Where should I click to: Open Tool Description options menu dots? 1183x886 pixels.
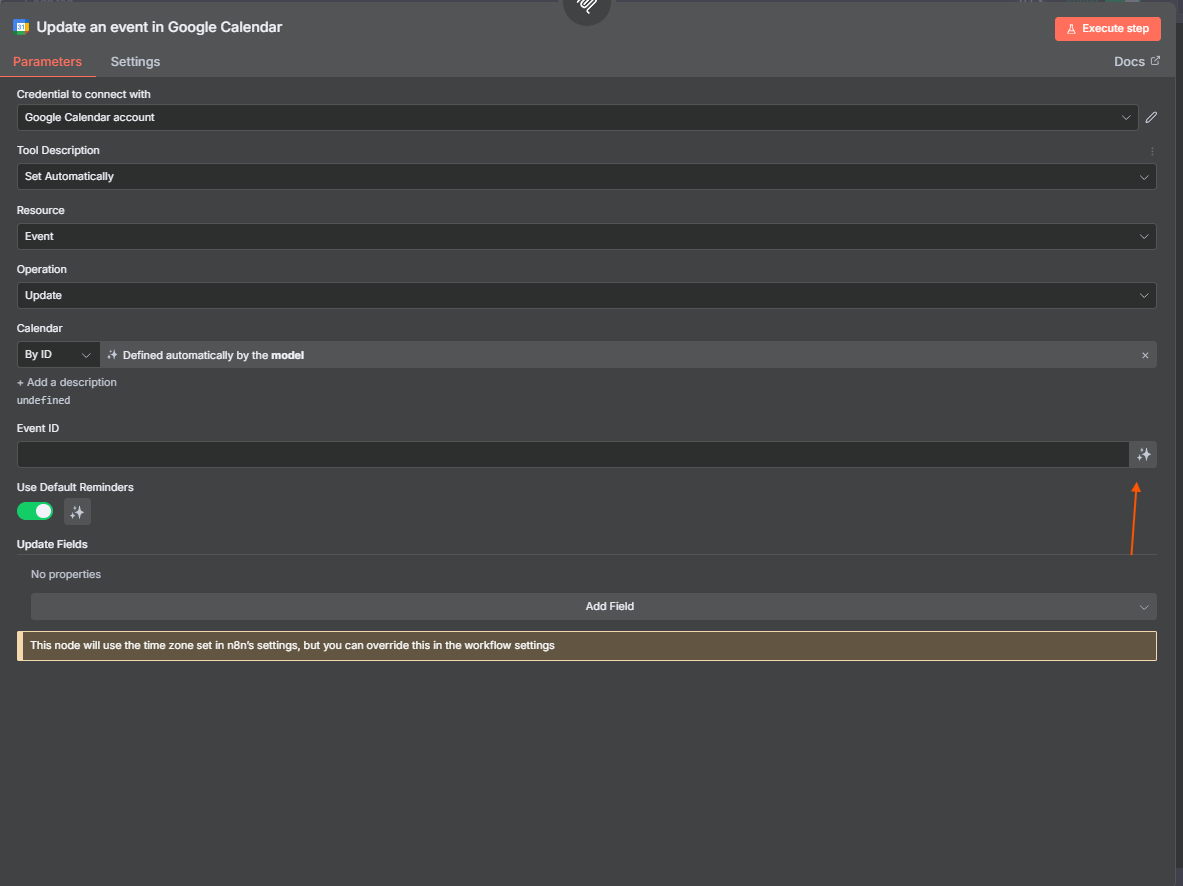tap(1152, 151)
